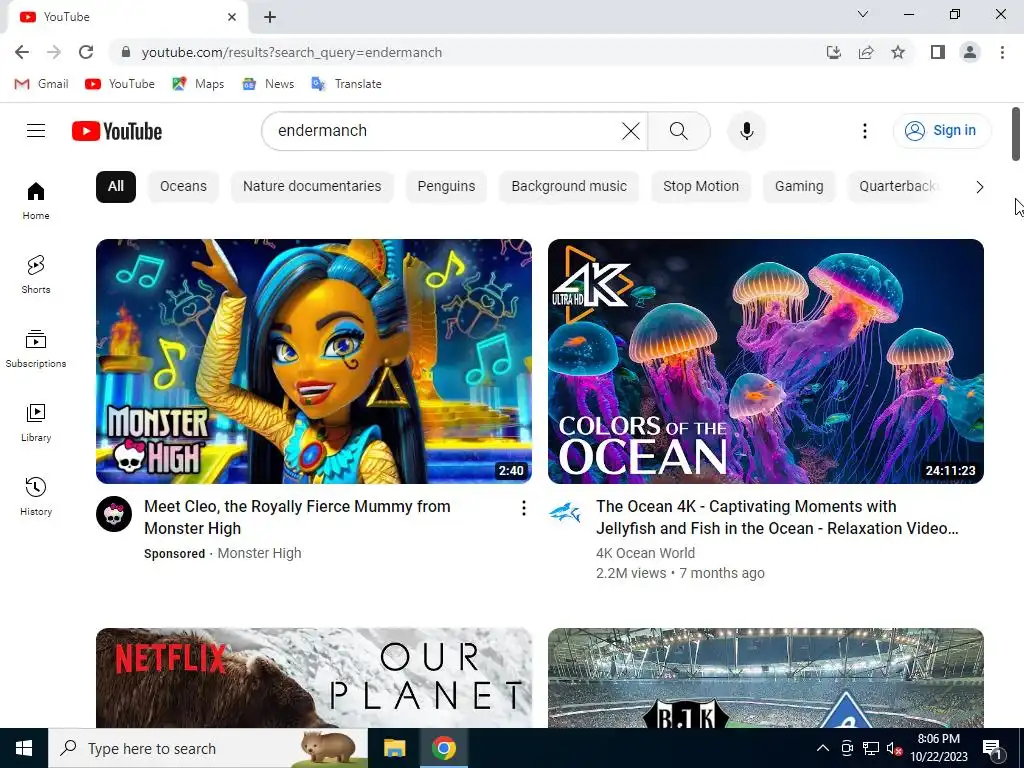This screenshot has height=768, width=1024.
Task: Select the Penguins filter chip
Action: 446,187
